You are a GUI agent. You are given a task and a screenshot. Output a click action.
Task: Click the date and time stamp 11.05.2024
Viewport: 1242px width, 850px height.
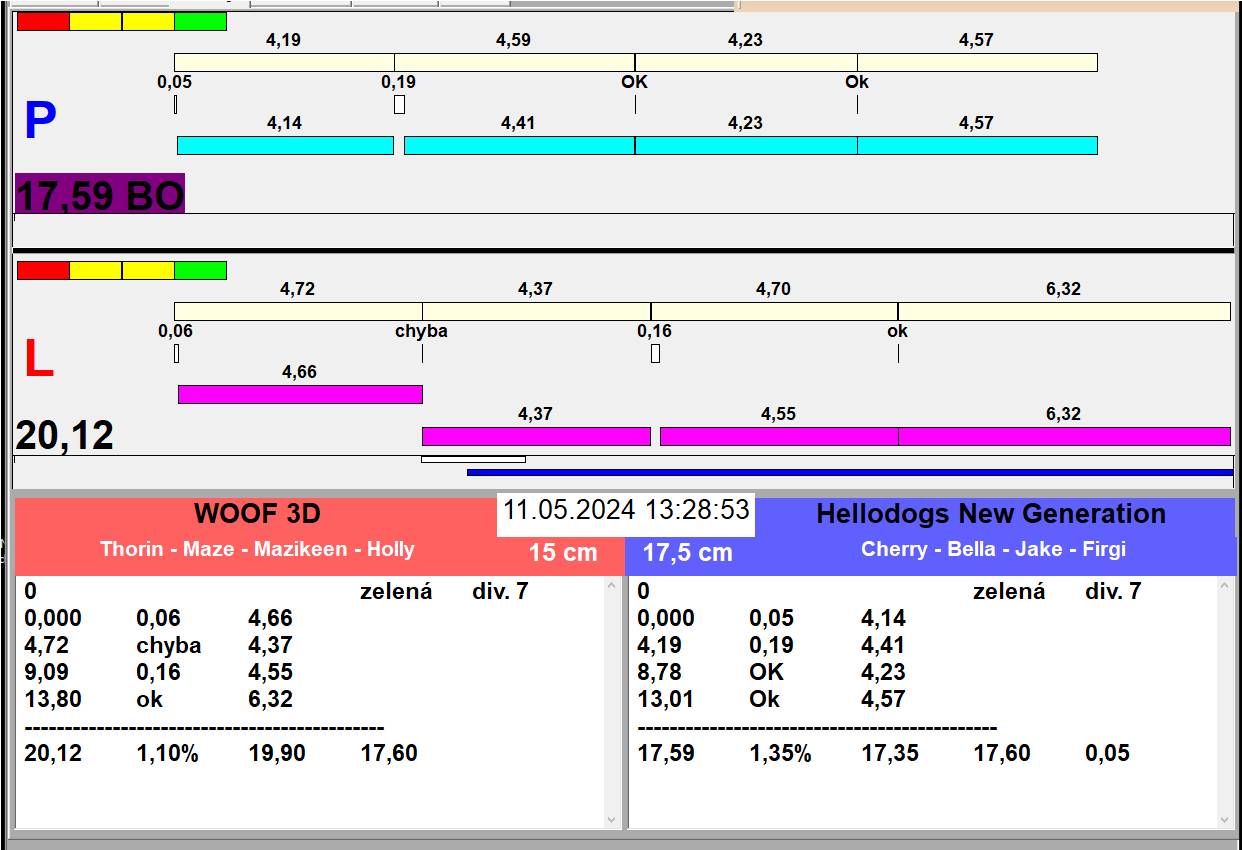click(626, 510)
